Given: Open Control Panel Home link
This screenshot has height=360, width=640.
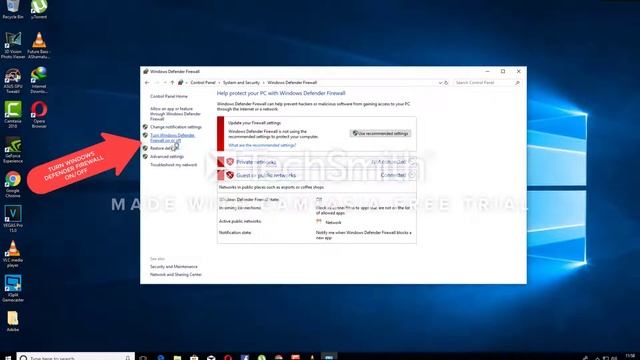Looking at the screenshot, I should pos(169,96).
